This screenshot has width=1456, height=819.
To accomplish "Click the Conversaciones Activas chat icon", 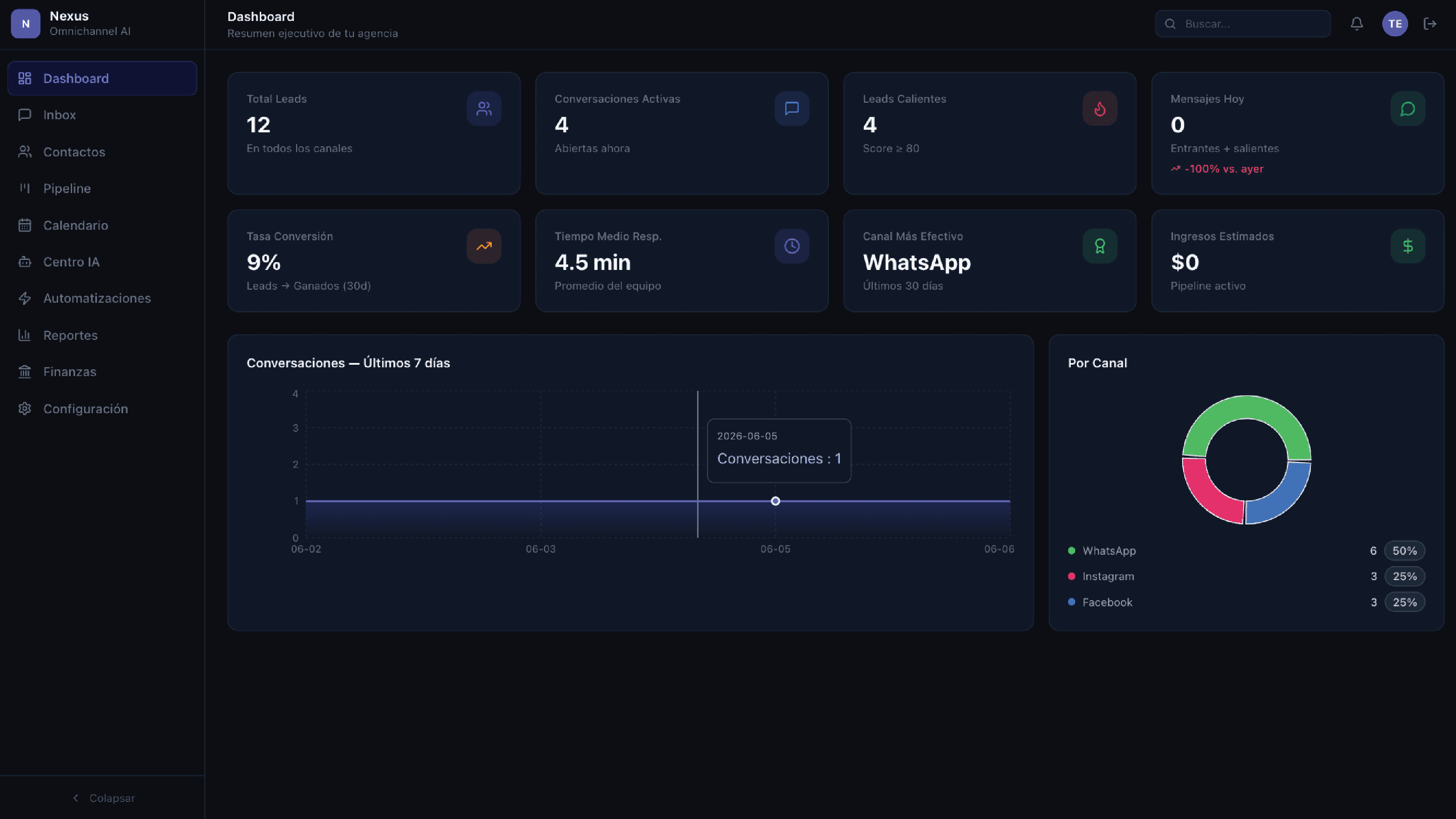I will pyautogui.click(x=792, y=108).
